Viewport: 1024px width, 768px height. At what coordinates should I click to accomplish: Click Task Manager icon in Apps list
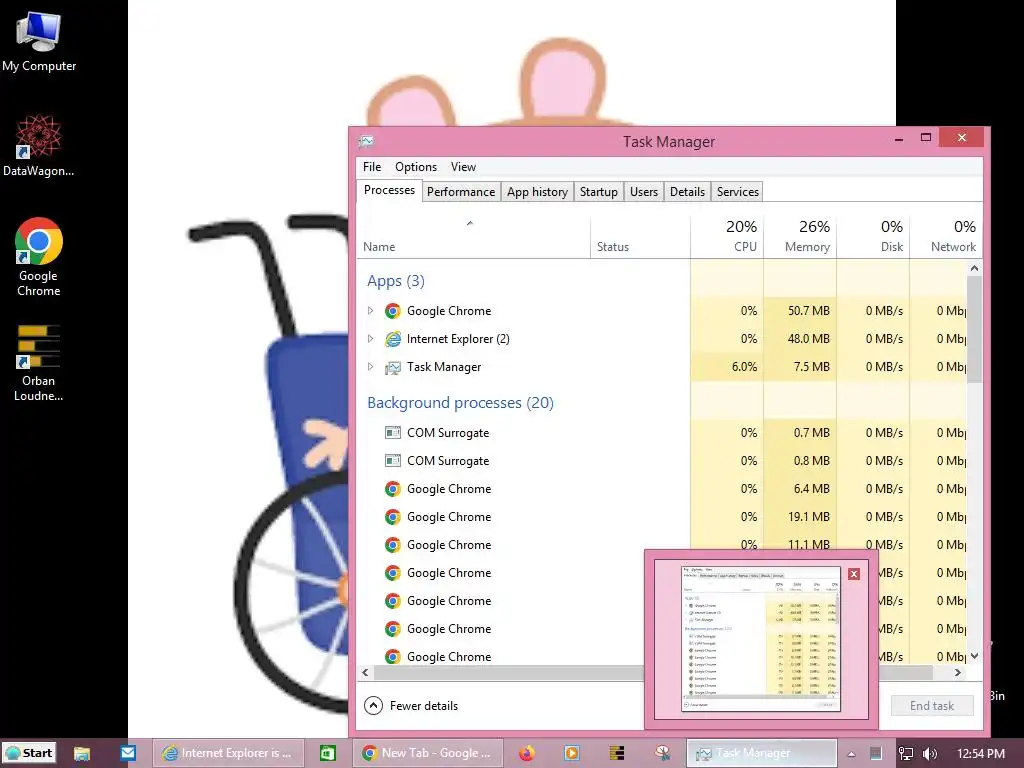point(392,367)
